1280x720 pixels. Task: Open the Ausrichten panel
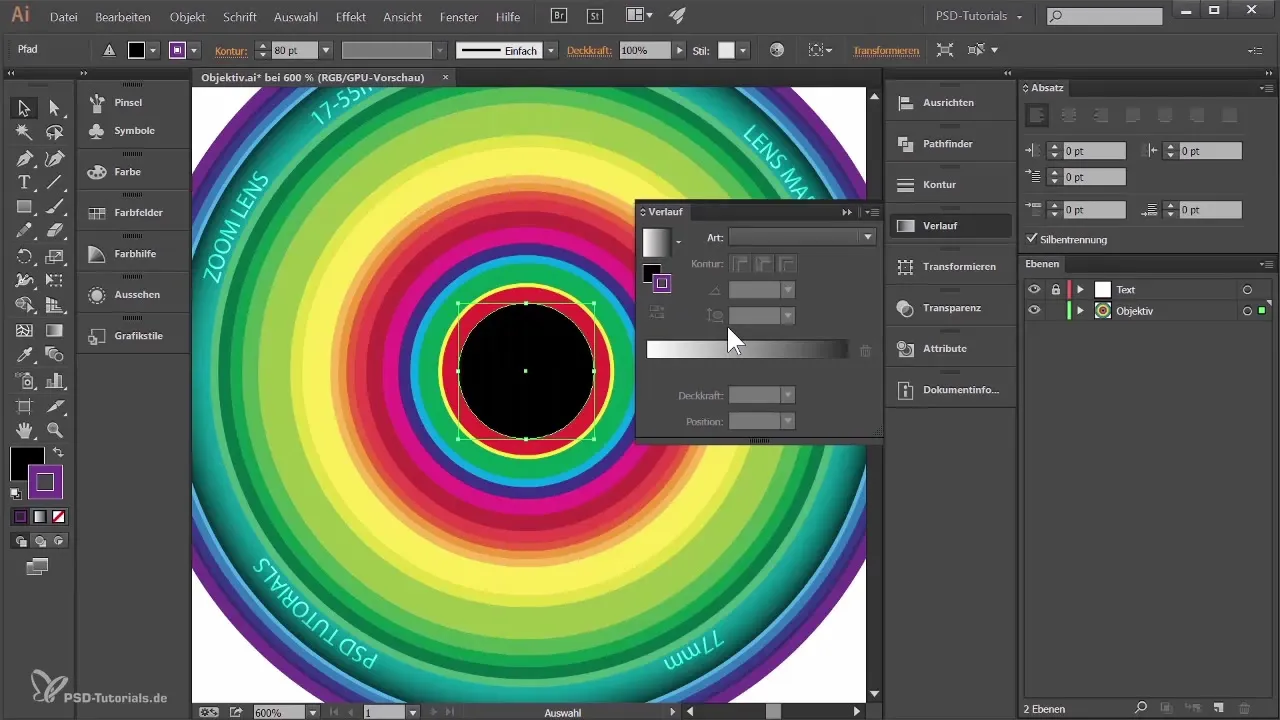[947, 103]
